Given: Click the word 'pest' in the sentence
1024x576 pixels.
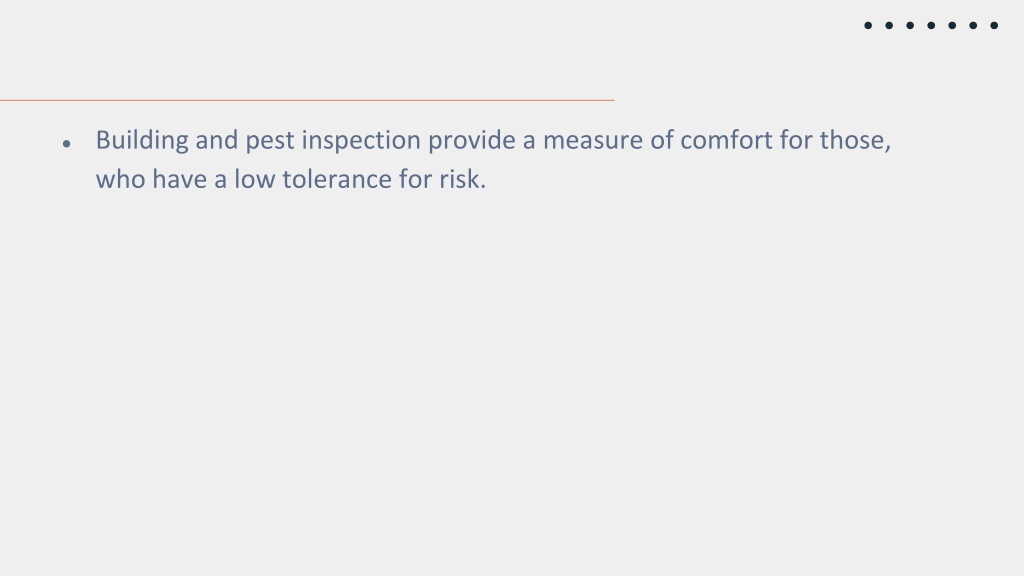Looking at the screenshot, I should point(270,142).
